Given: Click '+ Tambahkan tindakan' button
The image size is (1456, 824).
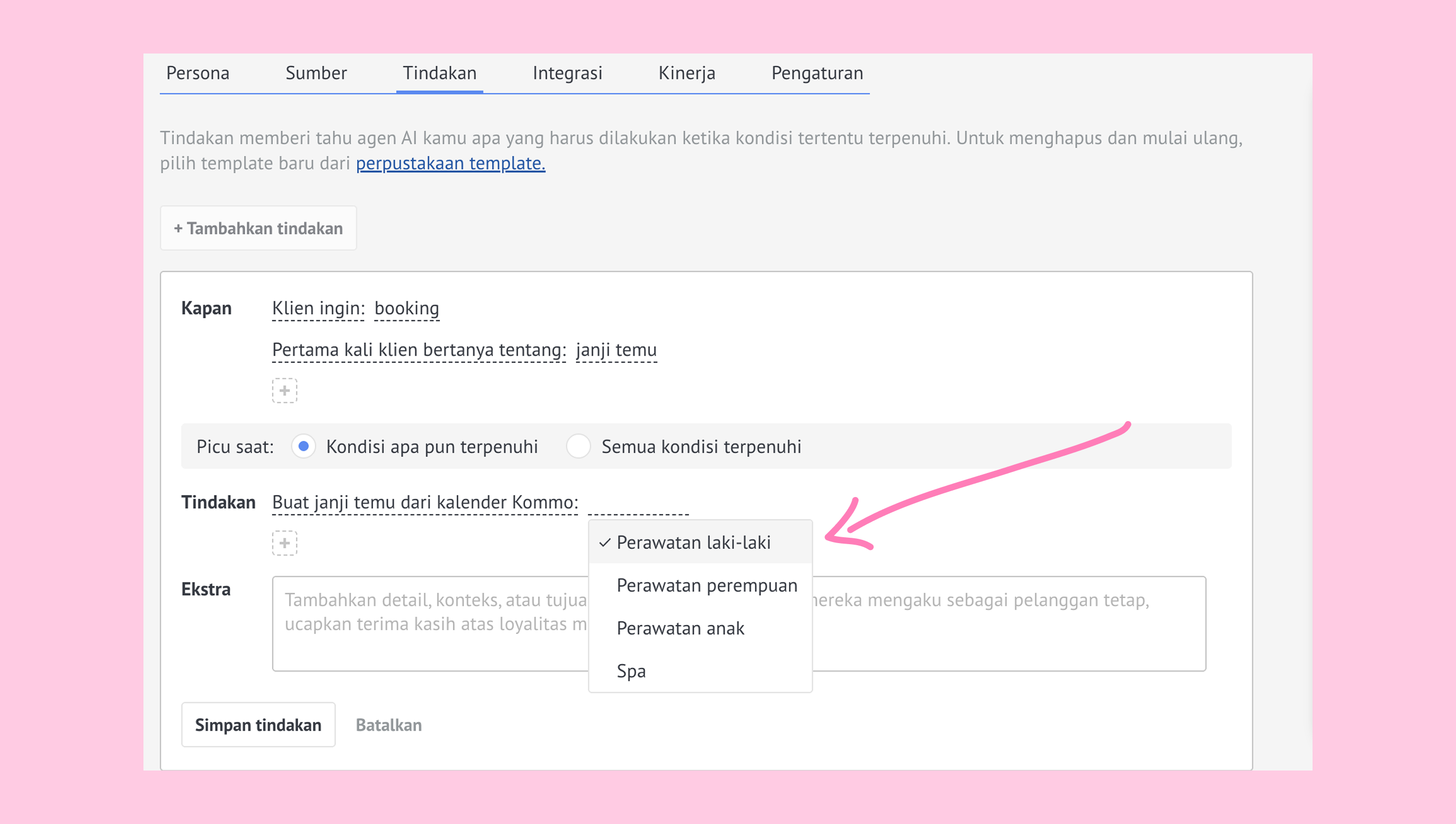Looking at the screenshot, I should (x=258, y=228).
